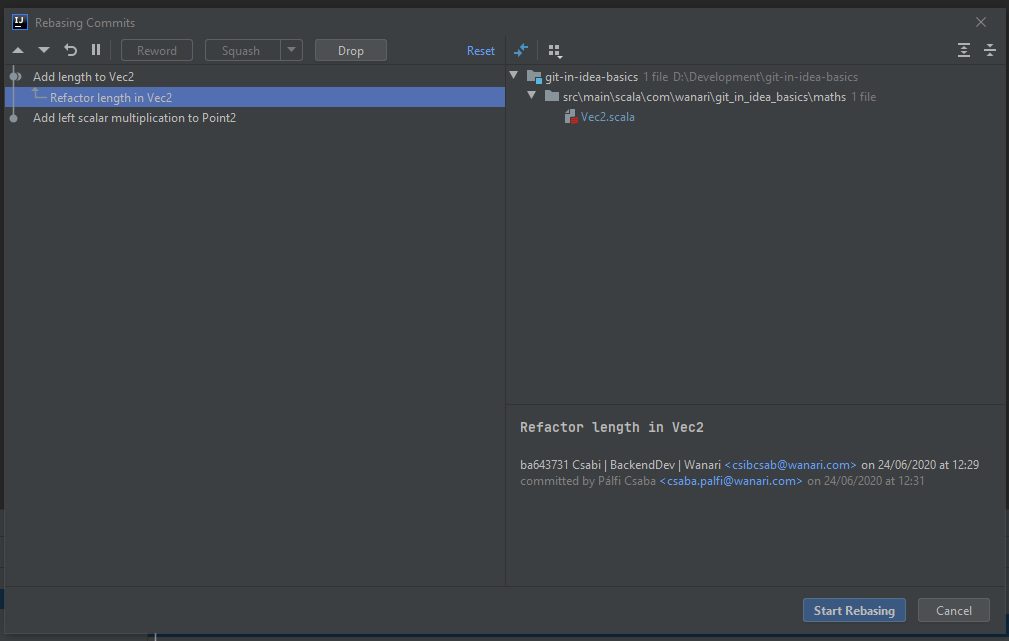Click the Reword button
The width and height of the screenshot is (1009, 641).
pos(157,50)
